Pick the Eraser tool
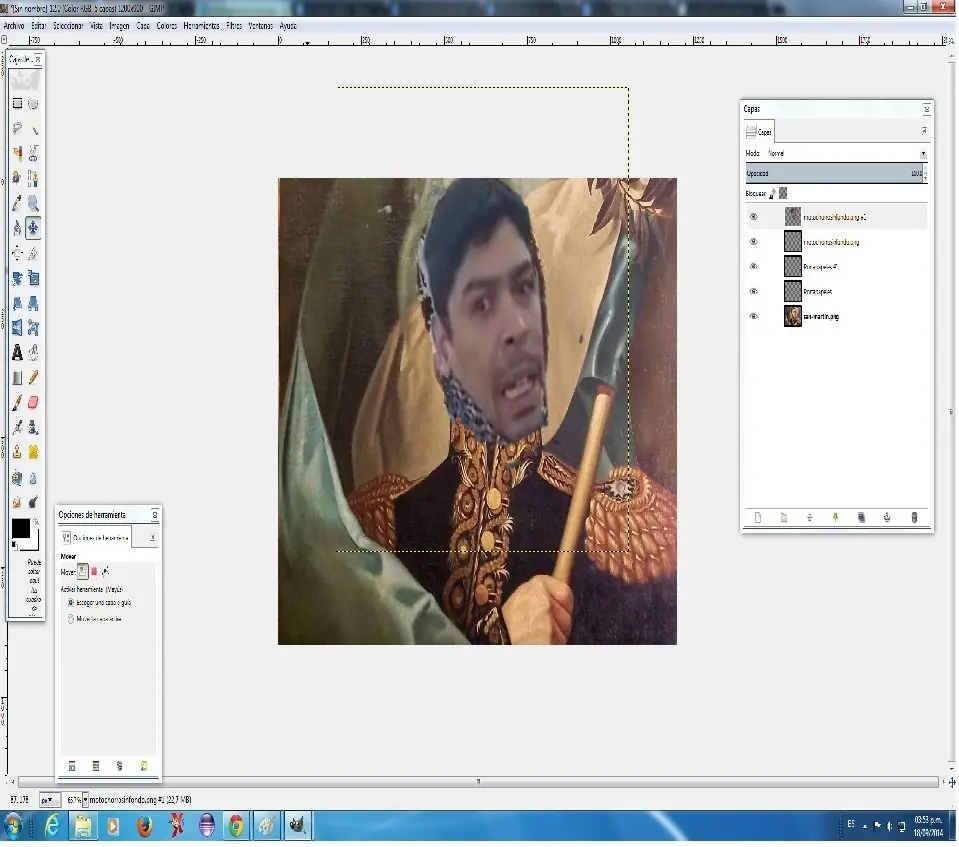The width and height of the screenshot is (959, 847). click(33, 402)
